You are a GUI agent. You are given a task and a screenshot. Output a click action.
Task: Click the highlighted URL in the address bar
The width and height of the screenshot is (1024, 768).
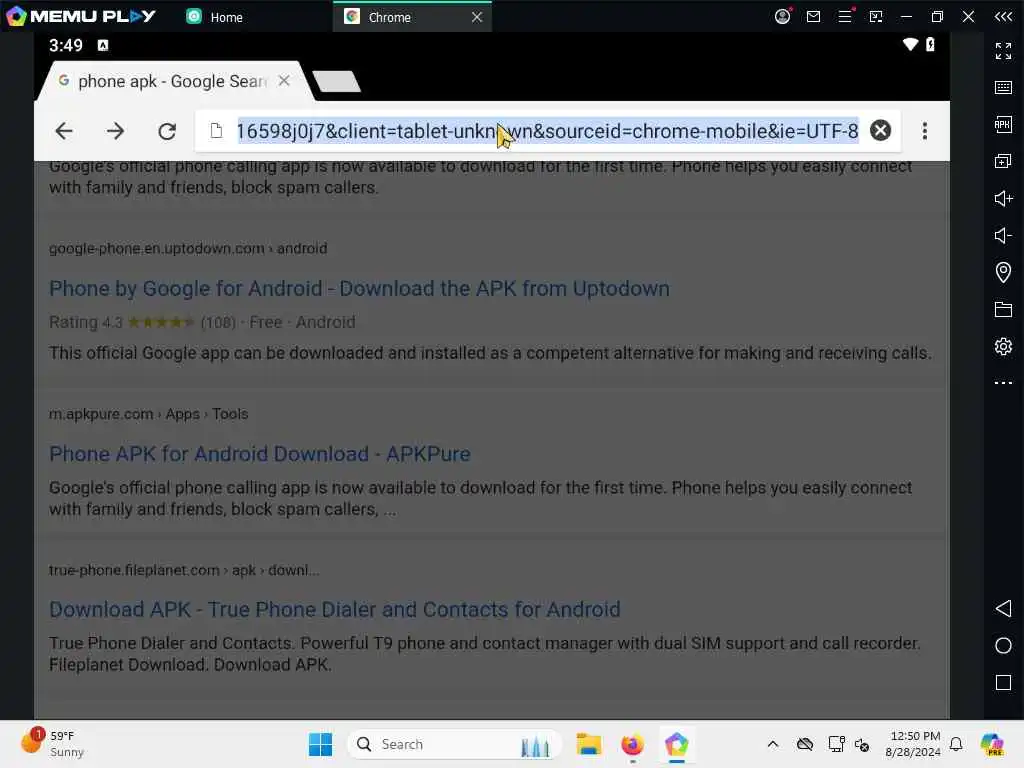547,131
